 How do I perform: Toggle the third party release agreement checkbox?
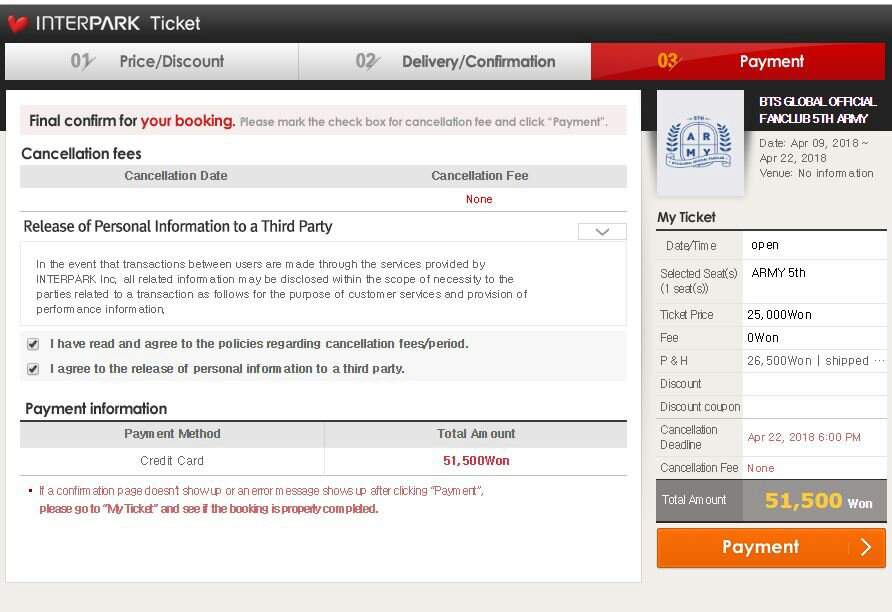pyautogui.click(x=33, y=369)
